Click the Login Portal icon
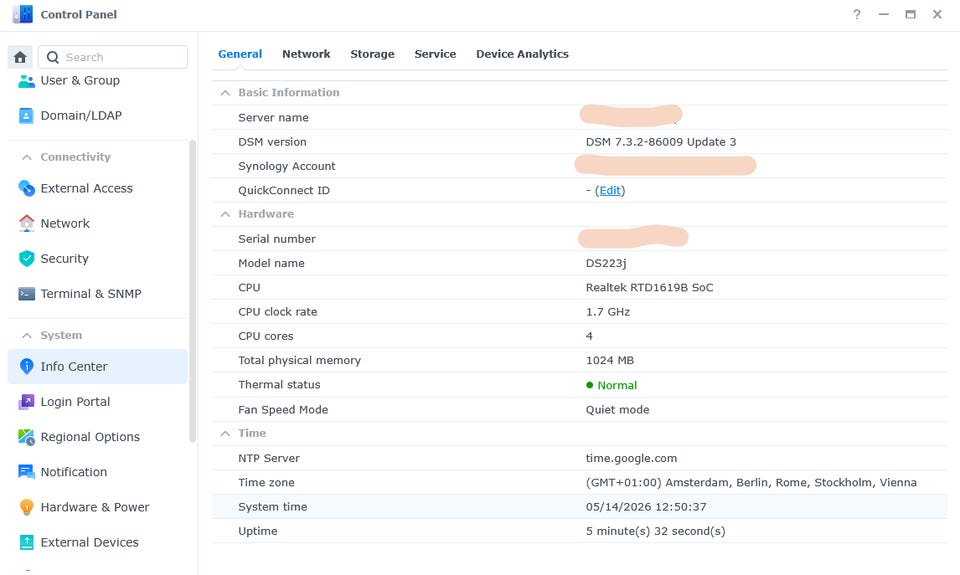 [26, 402]
